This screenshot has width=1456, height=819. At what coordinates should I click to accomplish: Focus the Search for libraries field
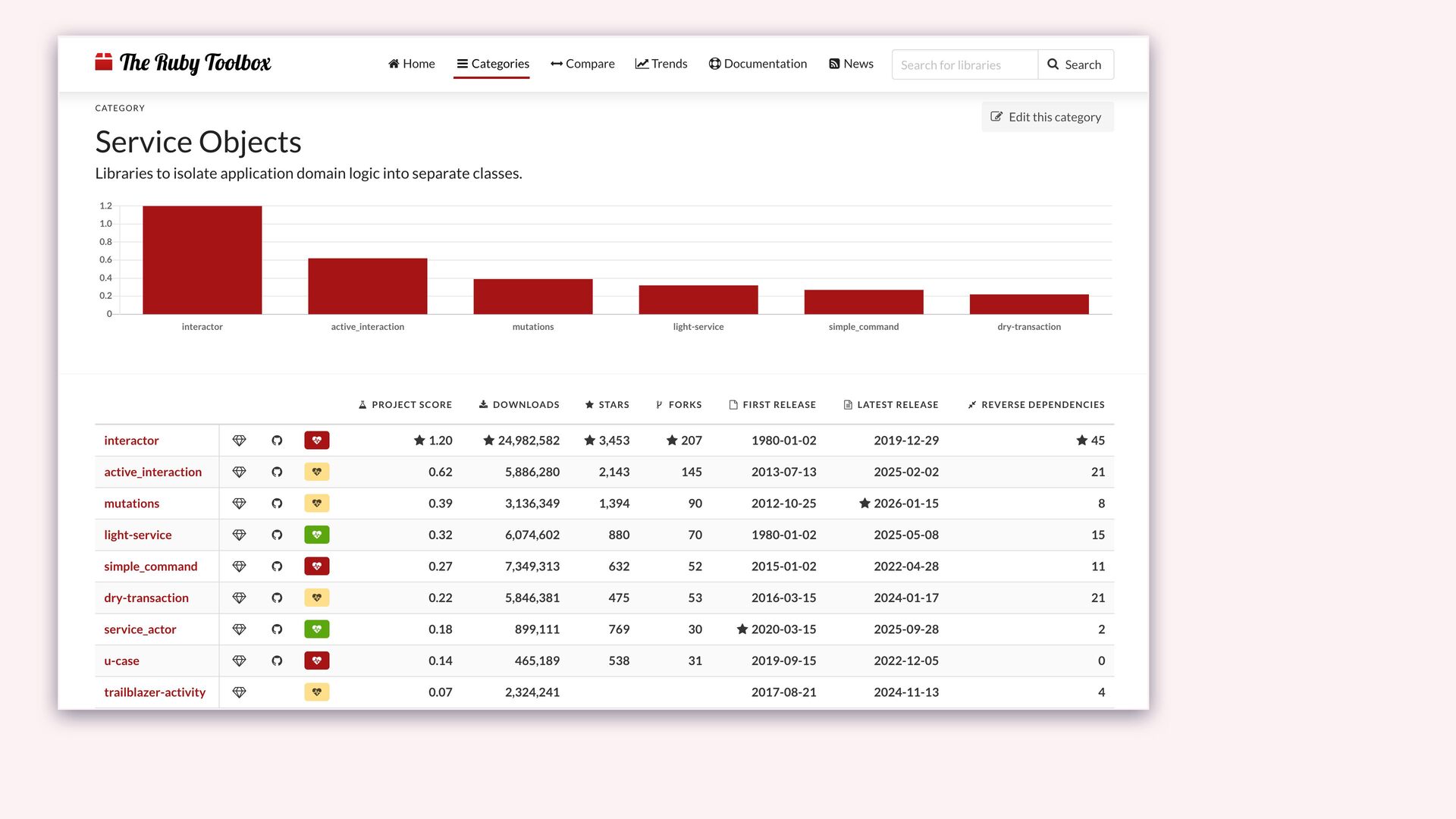pyautogui.click(x=965, y=64)
